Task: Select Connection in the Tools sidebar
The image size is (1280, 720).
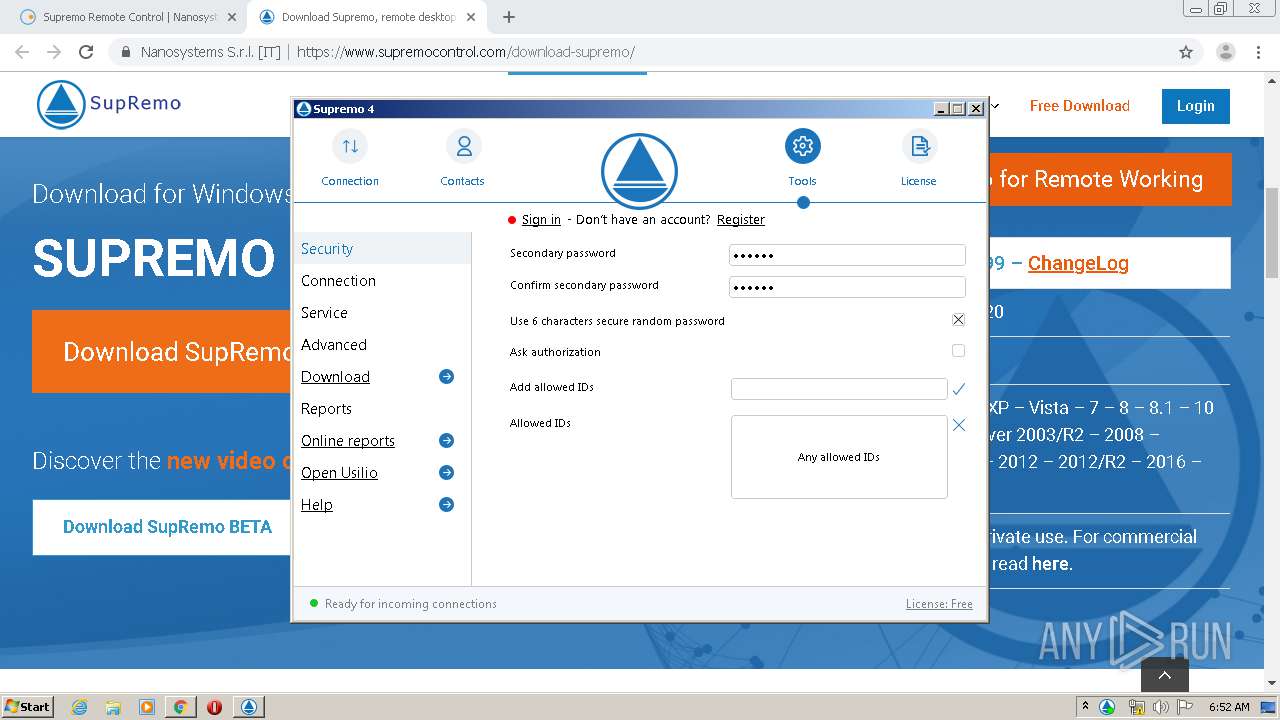Action: pyautogui.click(x=382, y=281)
